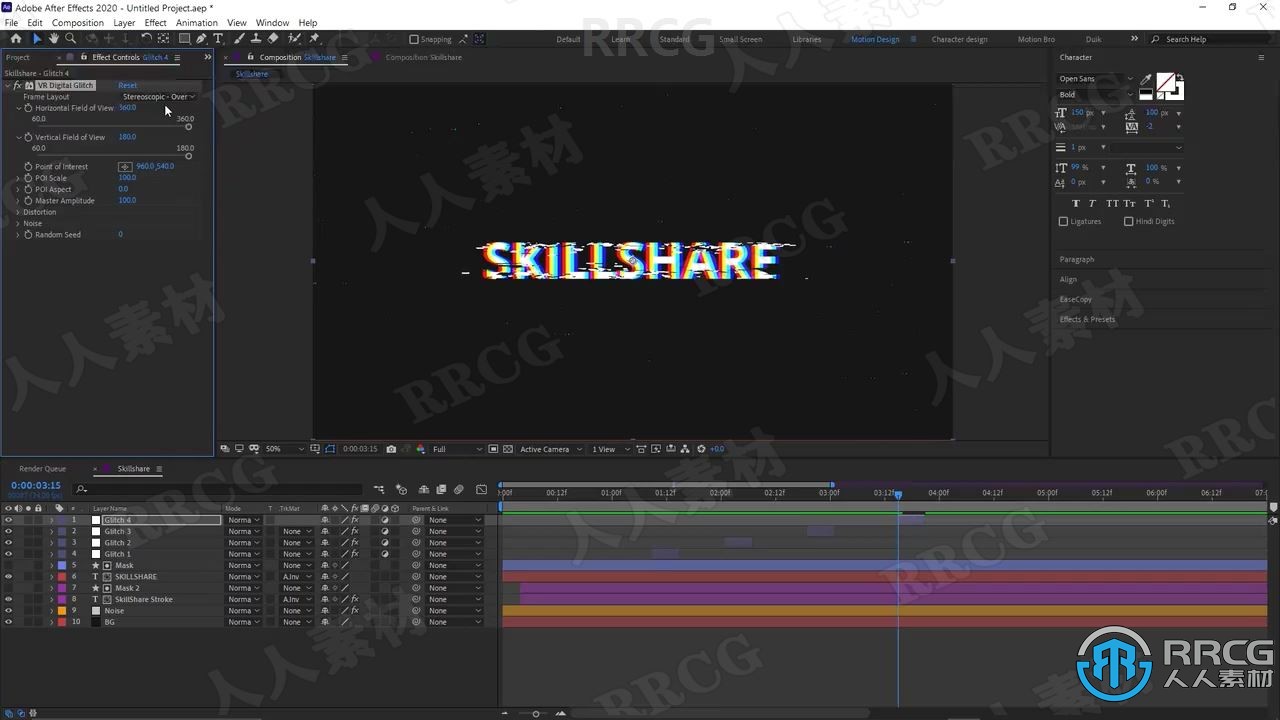The height and width of the screenshot is (720, 1280).
Task: Select the Roto Brush tool
Action: click(x=295, y=39)
